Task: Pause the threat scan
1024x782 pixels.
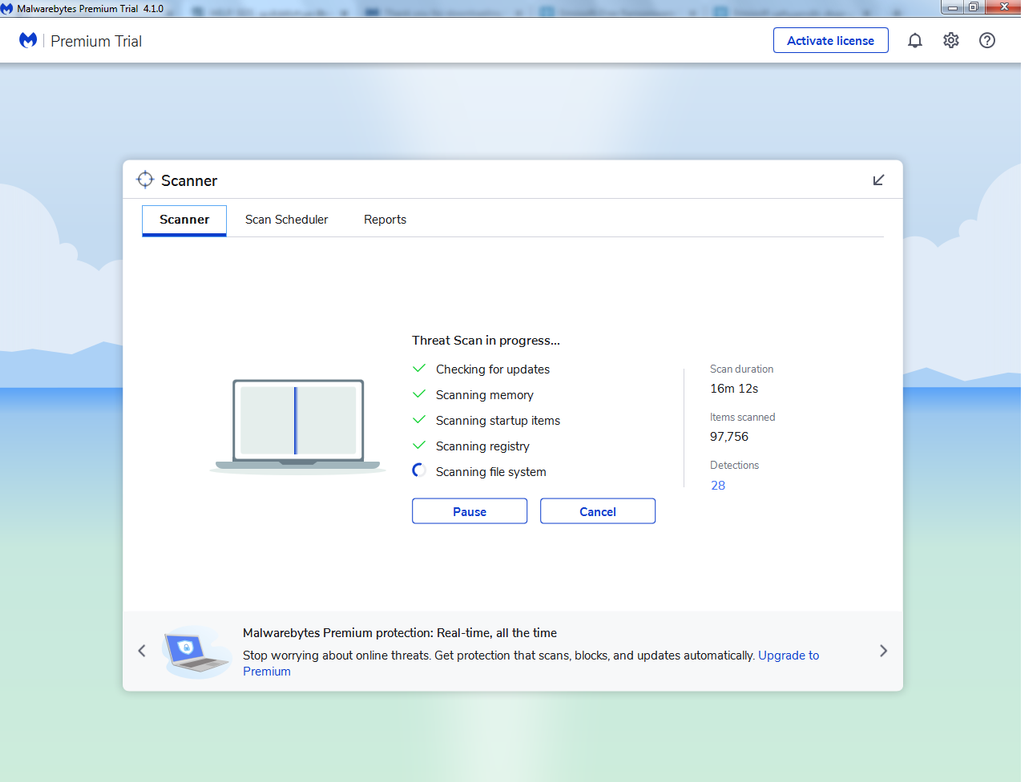Action: point(470,512)
